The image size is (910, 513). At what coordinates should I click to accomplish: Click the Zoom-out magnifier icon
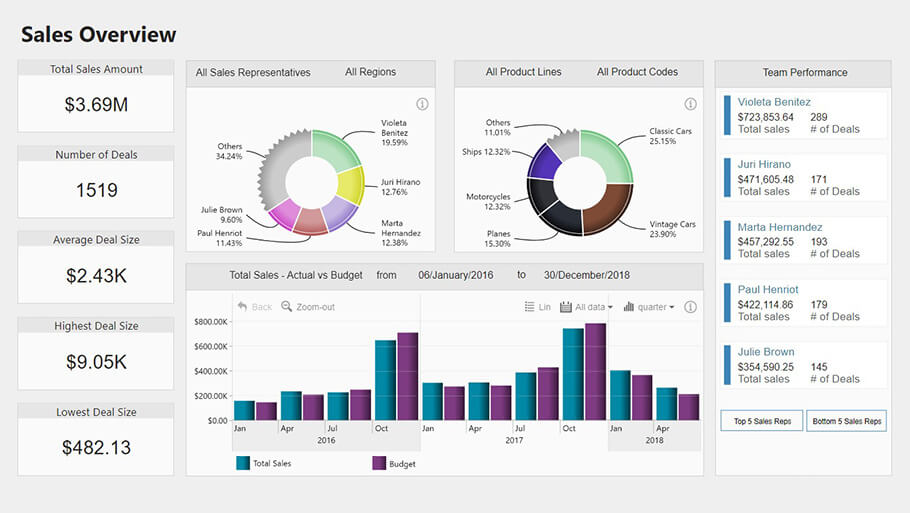coord(287,307)
